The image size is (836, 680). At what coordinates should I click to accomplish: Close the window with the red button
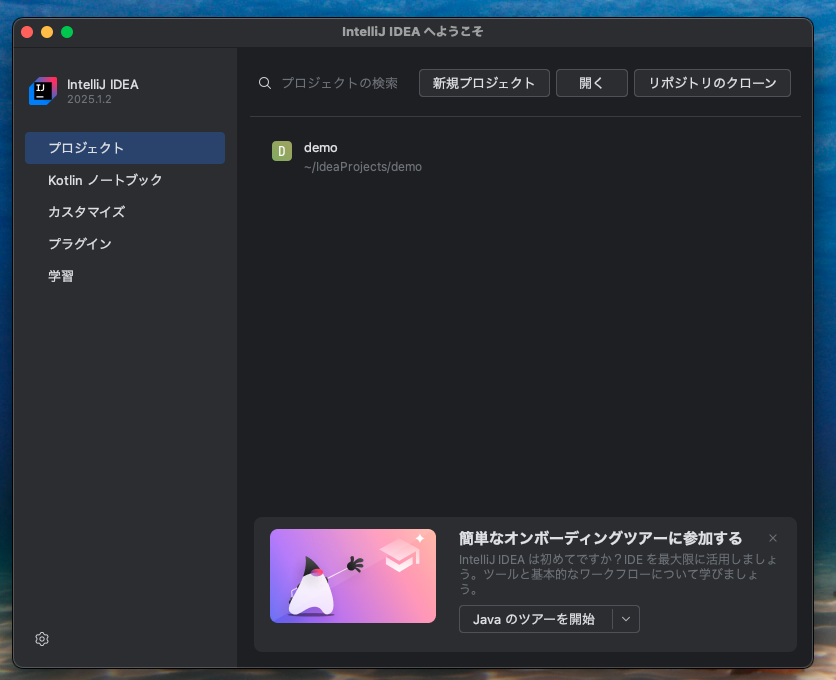(x=27, y=32)
